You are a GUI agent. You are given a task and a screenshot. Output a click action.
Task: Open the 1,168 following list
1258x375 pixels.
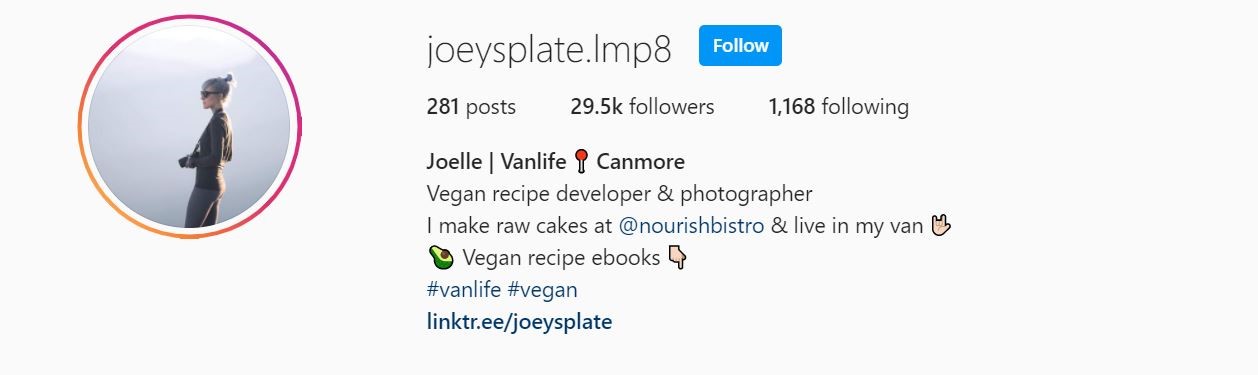click(838, 106)
